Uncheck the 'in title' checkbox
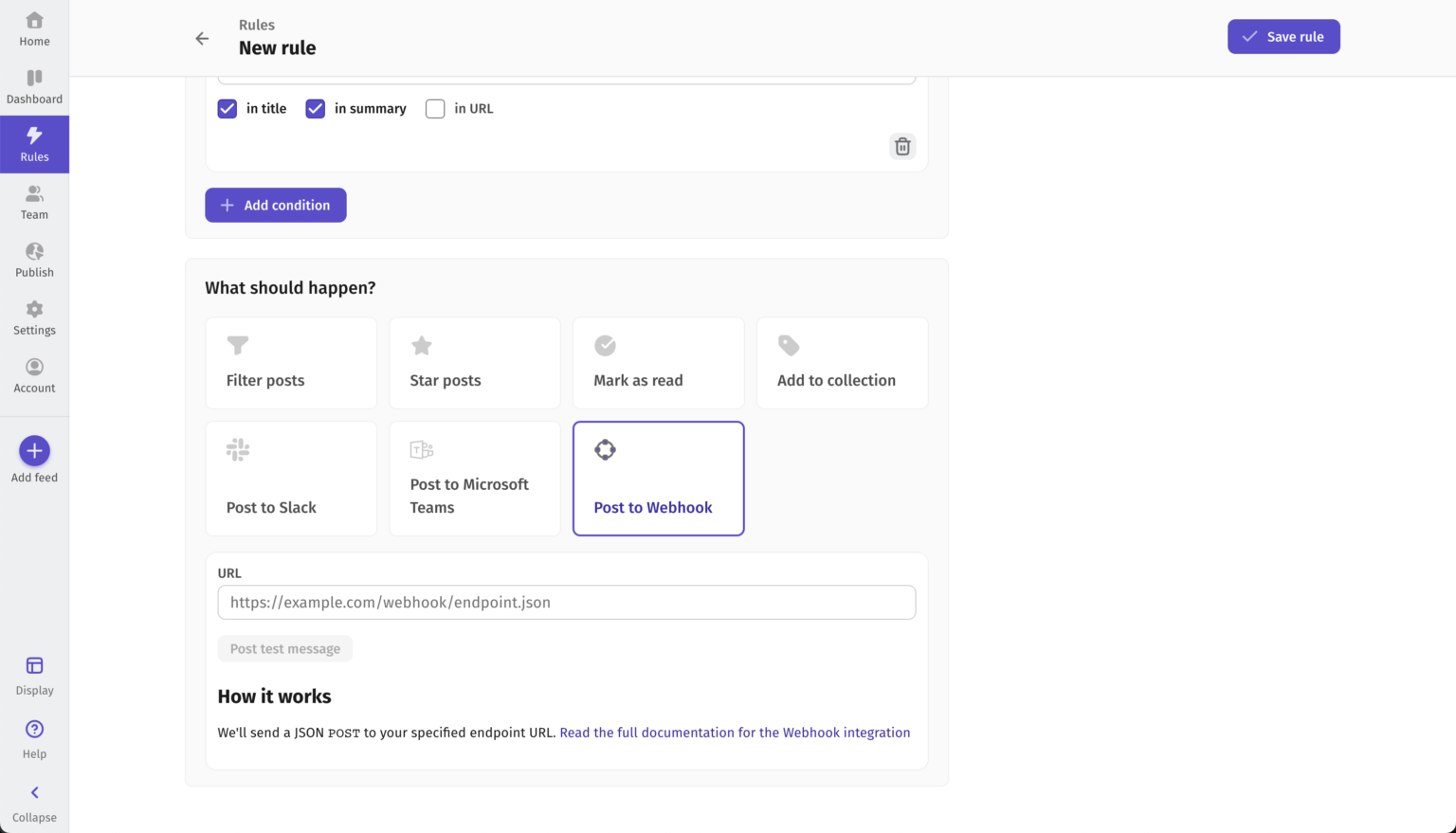The width and height of the screenshot is (1456, 833). 227,108
